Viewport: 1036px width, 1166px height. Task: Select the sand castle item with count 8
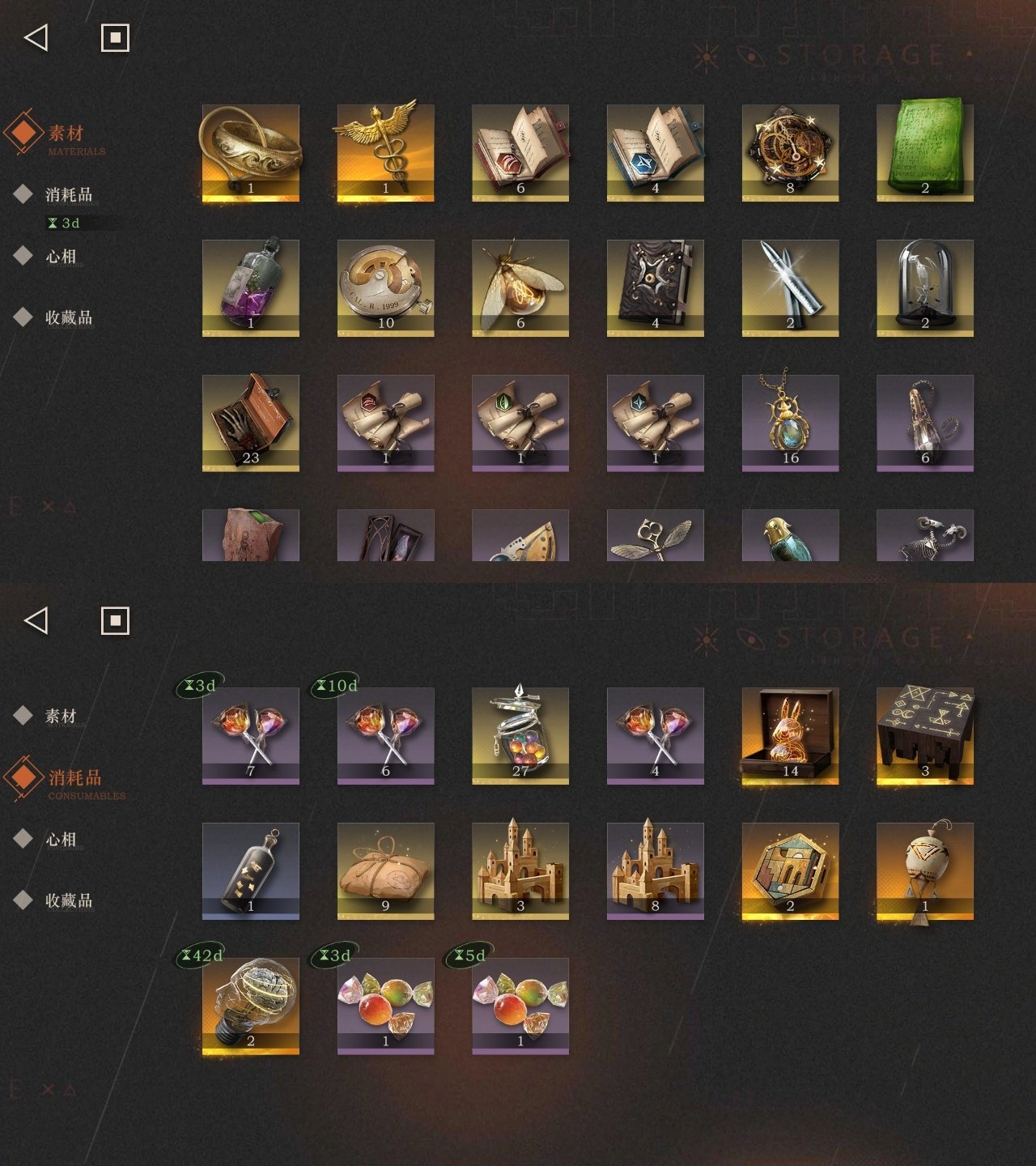coord(656,871)
